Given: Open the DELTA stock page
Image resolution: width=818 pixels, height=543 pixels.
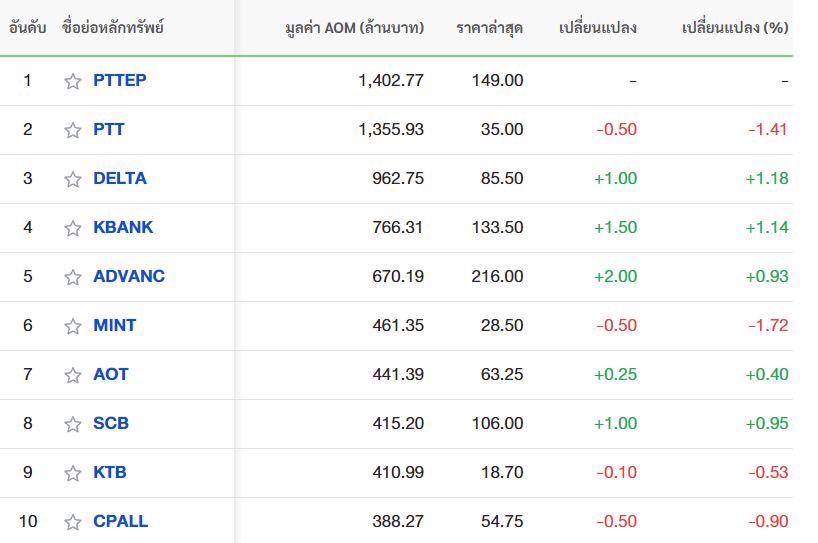Looking at the screenshot, I should [120, 178].
